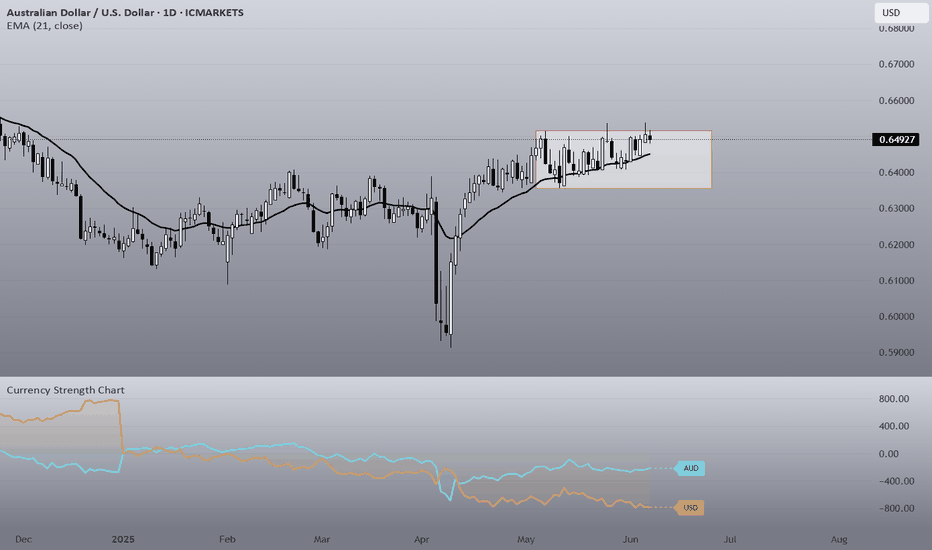Click the -400.00 strength axis value
Viewport: 932px width, 550px height.
pos(894,481)
